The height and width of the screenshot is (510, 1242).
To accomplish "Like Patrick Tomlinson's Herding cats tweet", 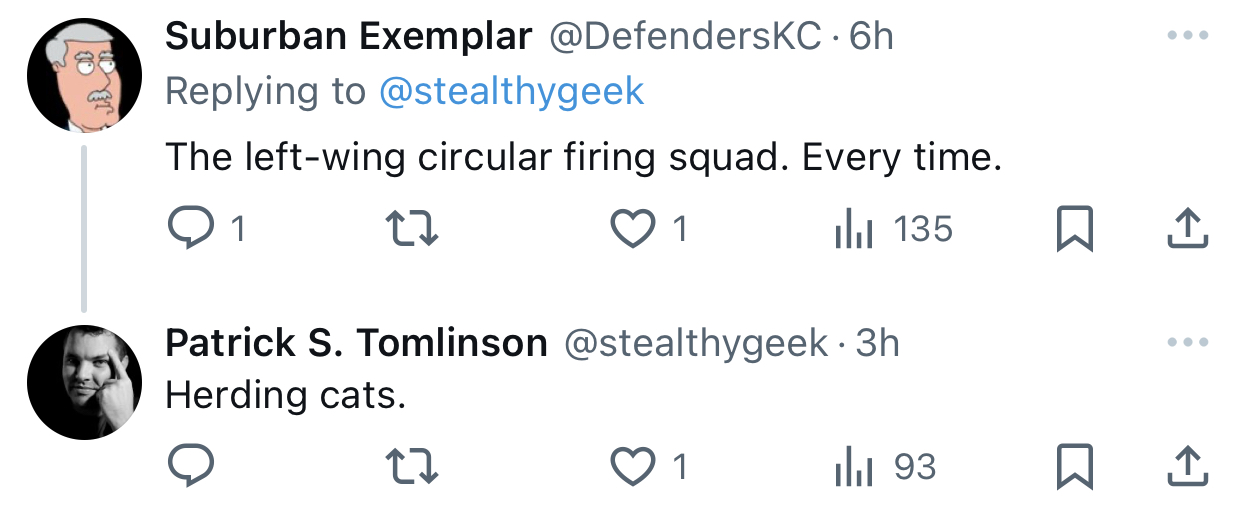I will (x=649, y=466).
